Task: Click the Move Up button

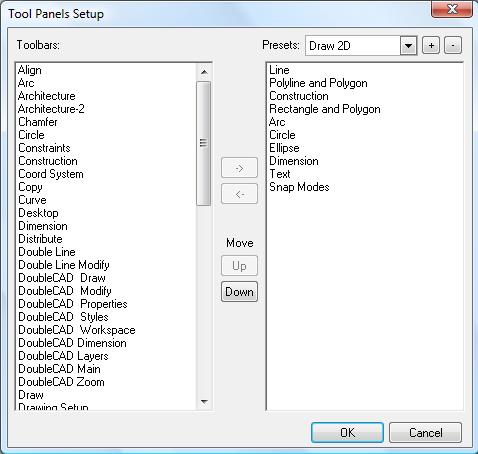Action: tap(239, 266)
